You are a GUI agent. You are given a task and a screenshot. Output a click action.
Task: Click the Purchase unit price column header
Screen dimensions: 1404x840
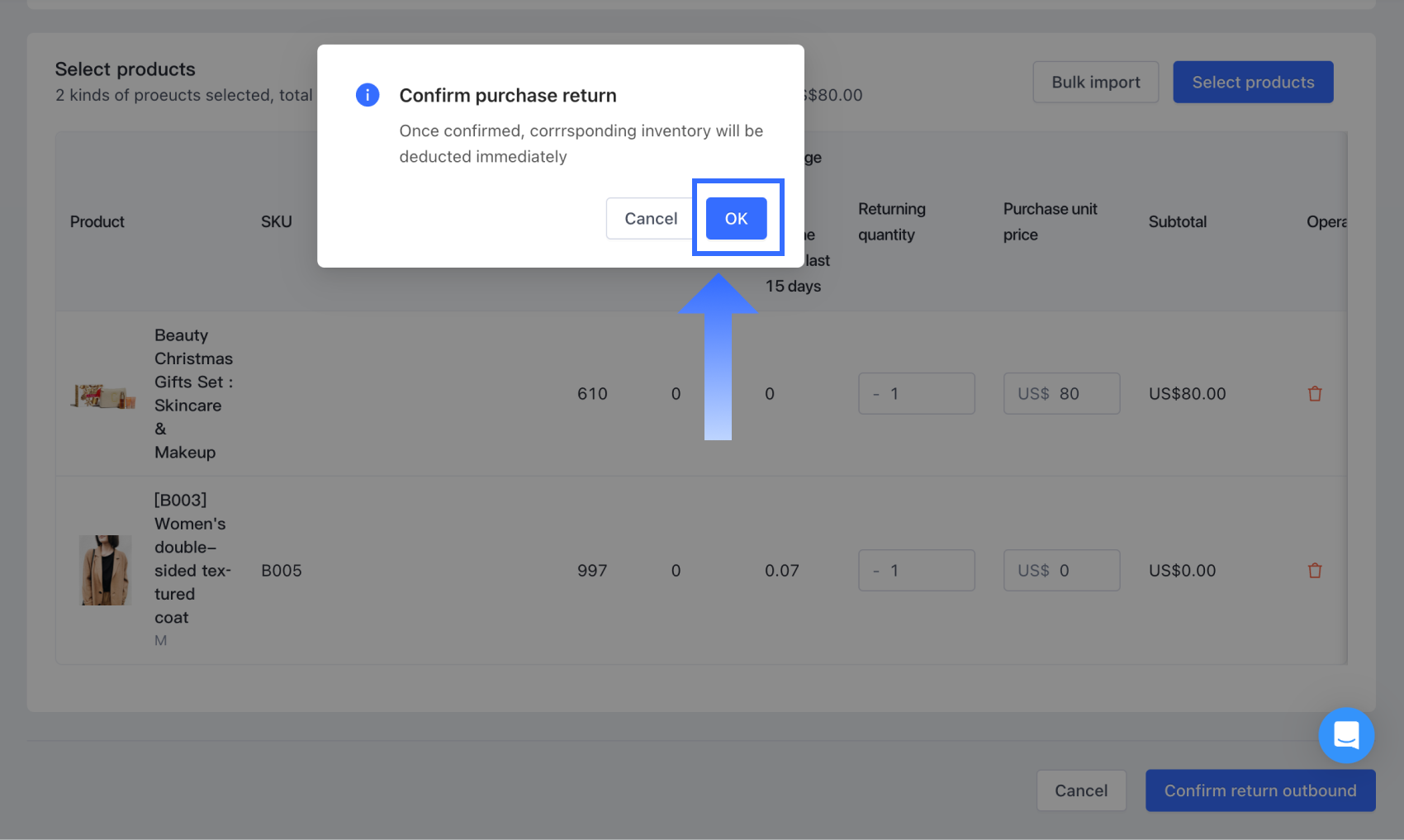(1050, 221)
